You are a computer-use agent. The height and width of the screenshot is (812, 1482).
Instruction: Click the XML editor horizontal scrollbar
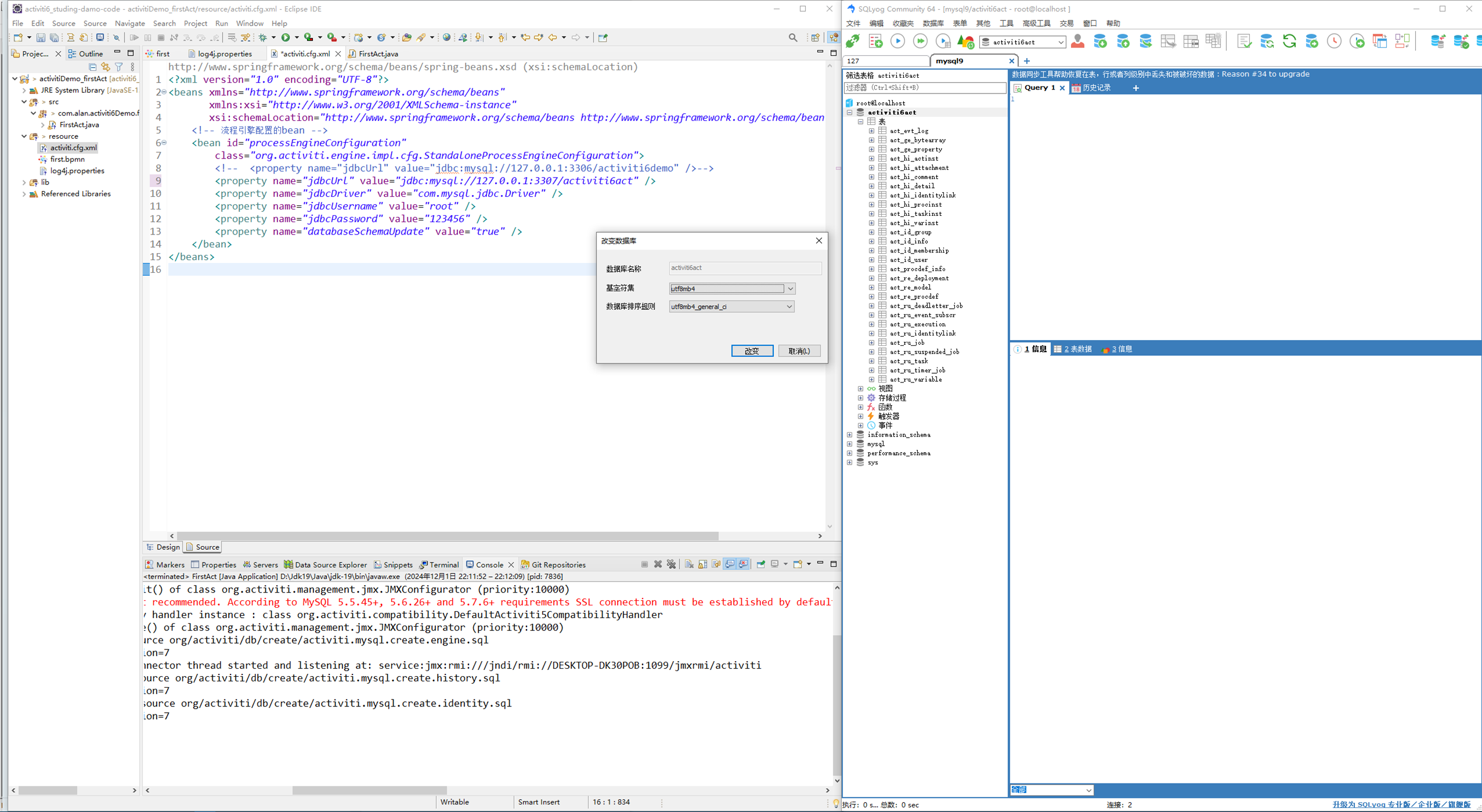(448, 536)
